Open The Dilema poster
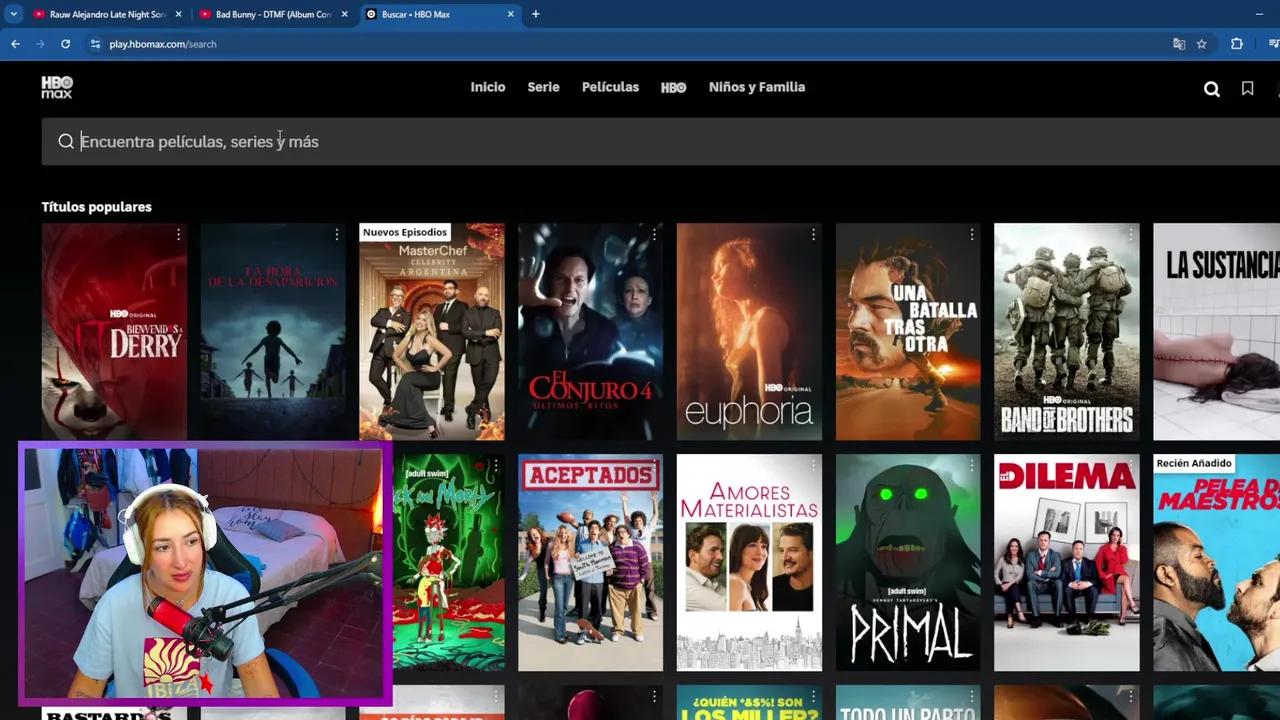The height and width of the screenshot is (720, 1280). [1067, 563]
